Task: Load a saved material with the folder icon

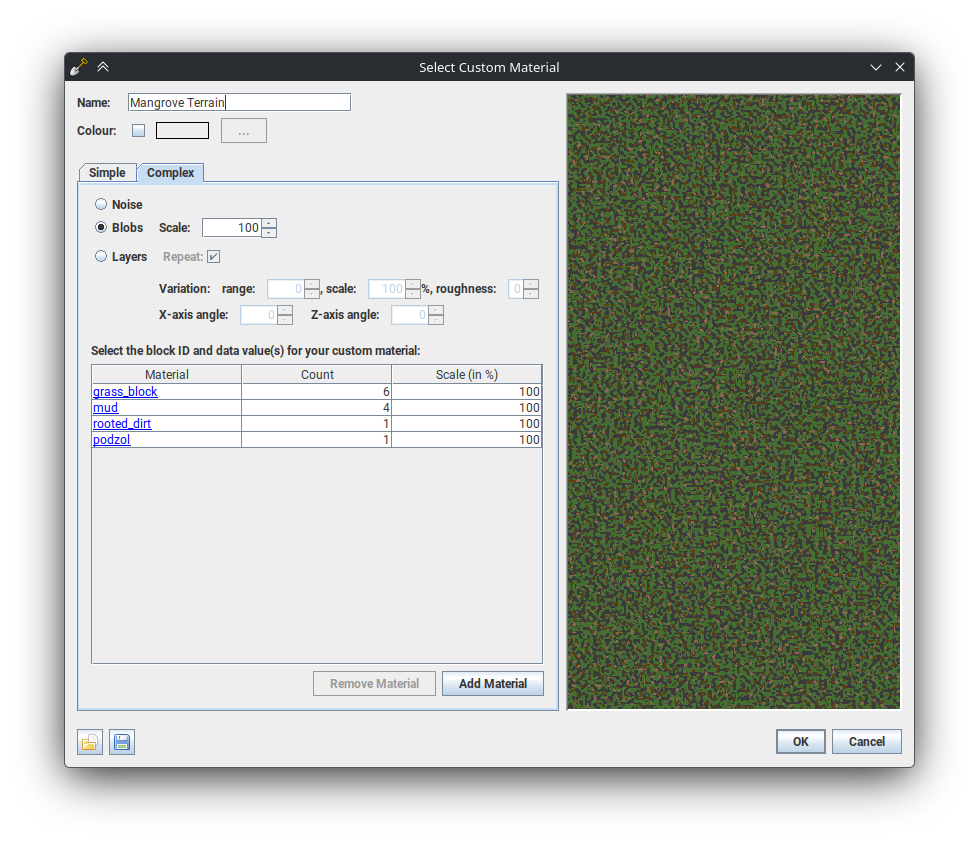Action: coord(89,742)
